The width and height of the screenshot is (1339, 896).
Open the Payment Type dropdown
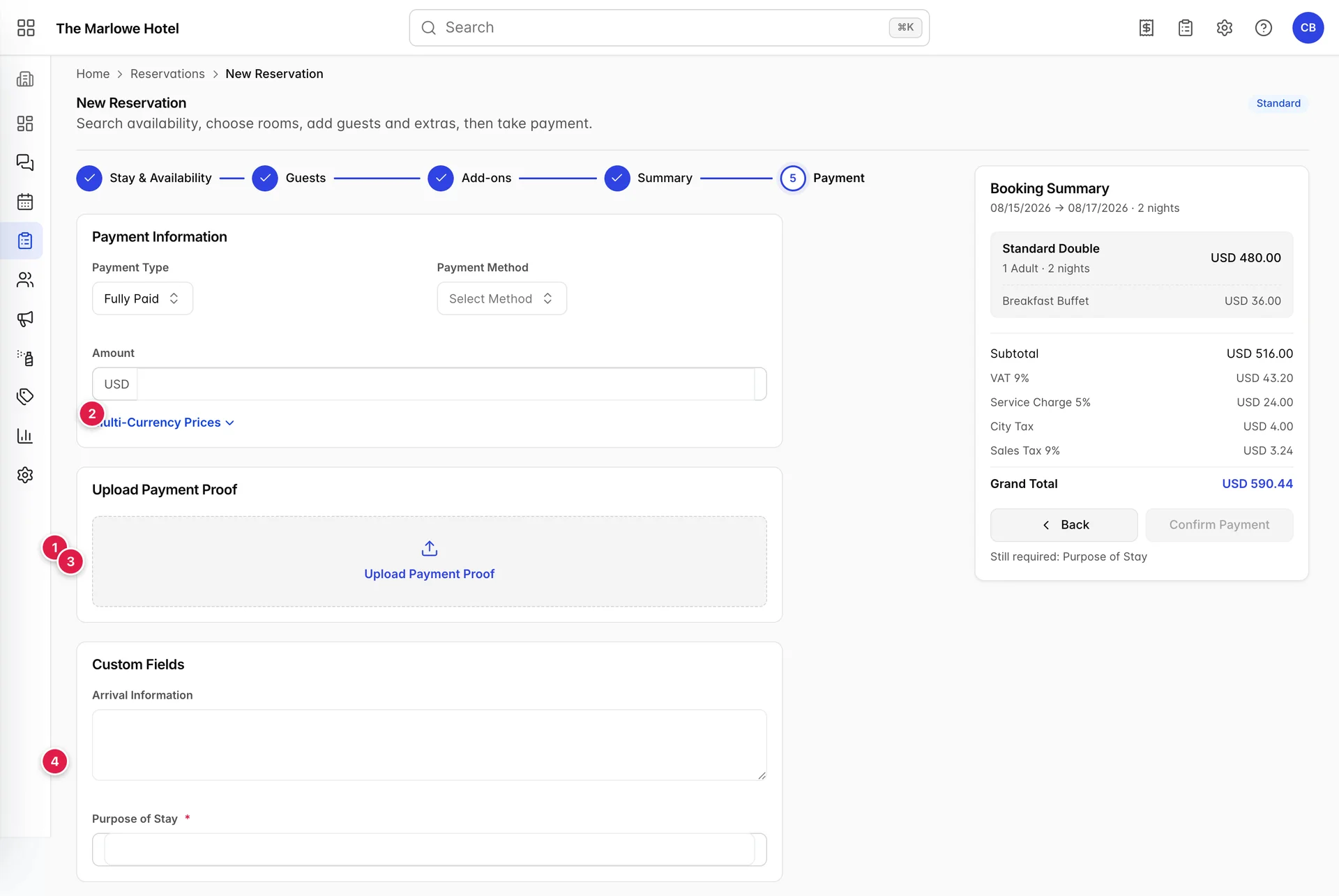(142, 298)
